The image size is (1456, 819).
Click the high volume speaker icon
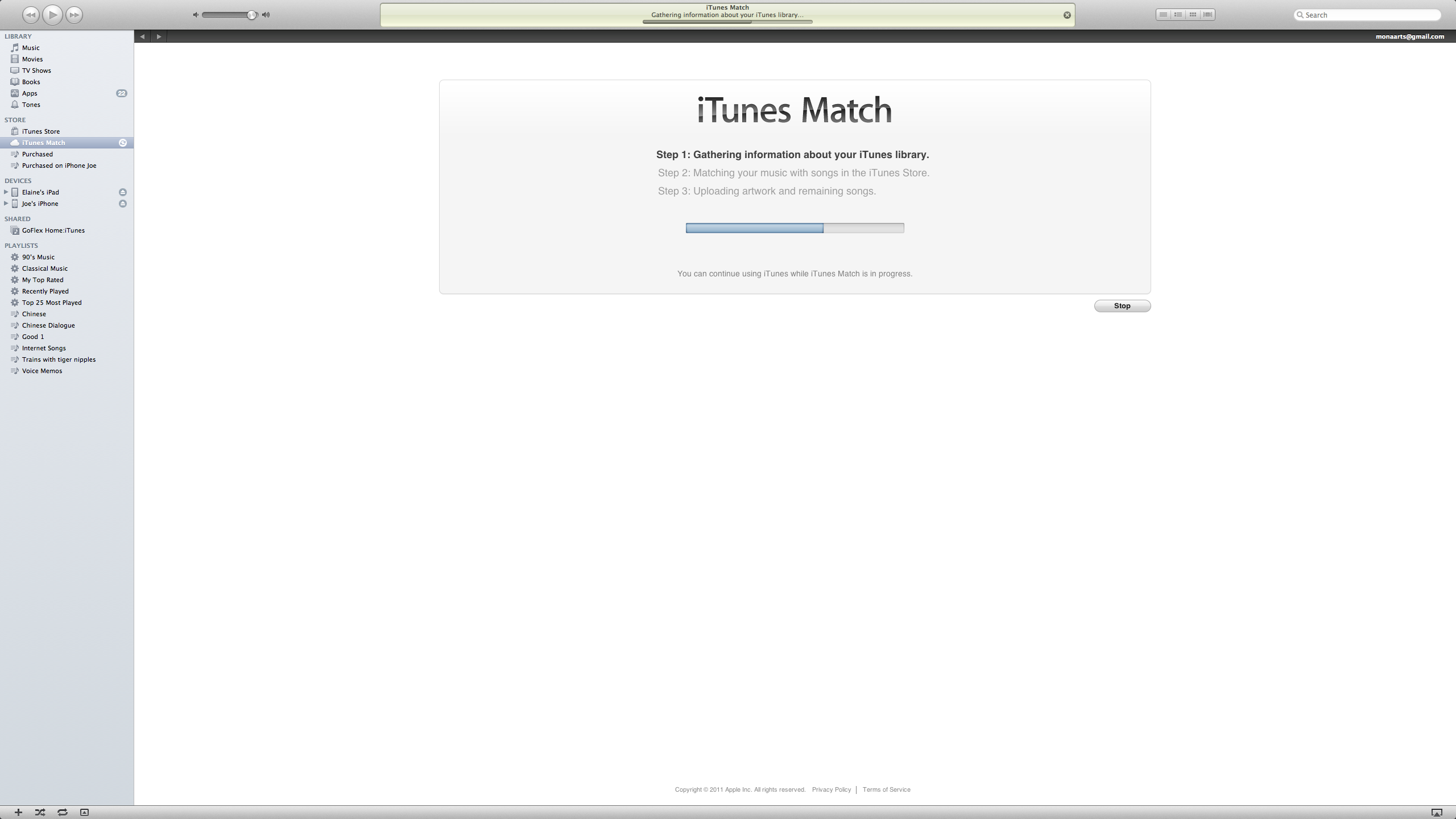coord(266,15)
